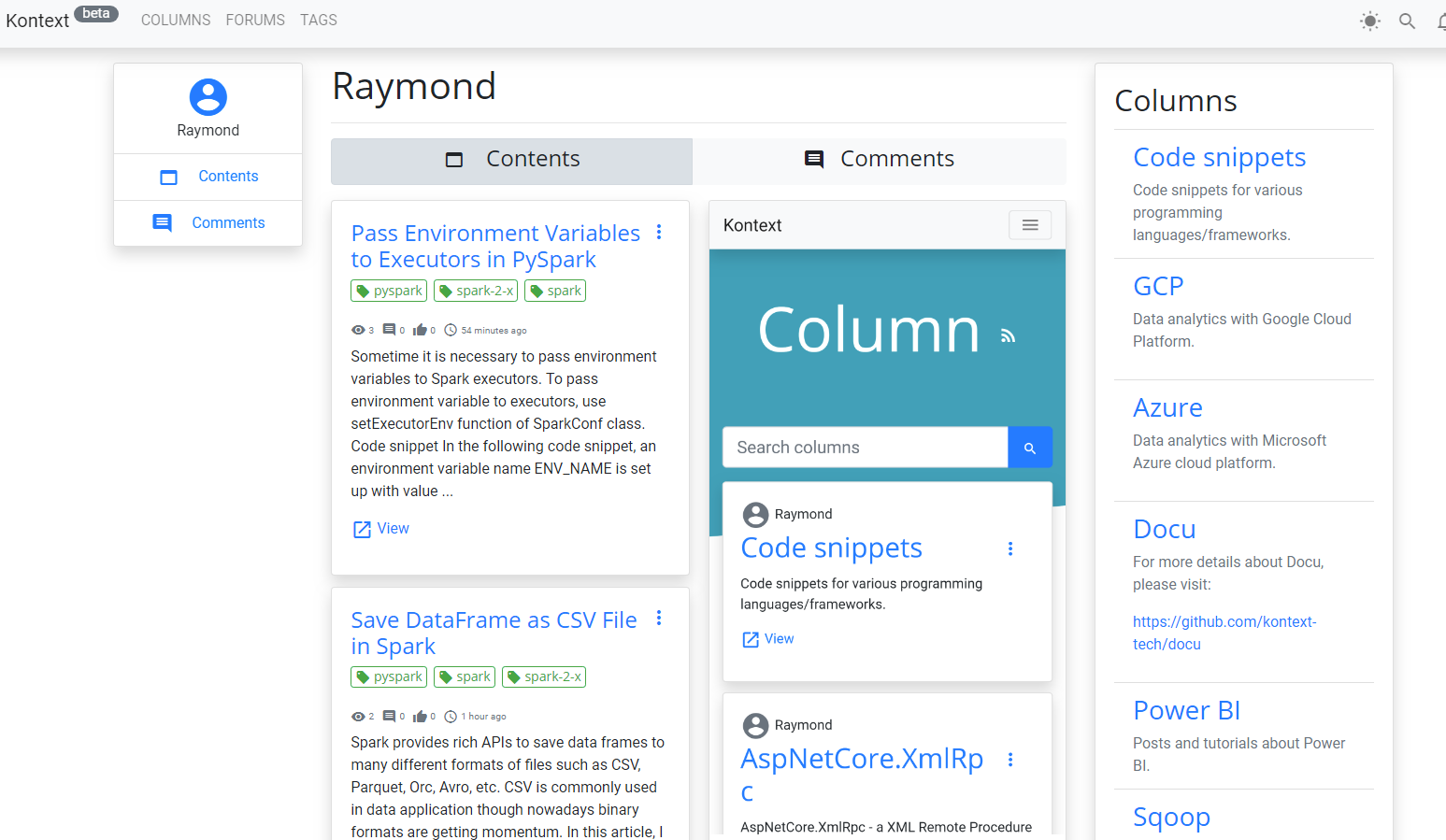The width and height of the screenshot is (1446, 840).
Task: Open AspNetCore.XmlRpc column title
Action: click(x=862, y=775)
